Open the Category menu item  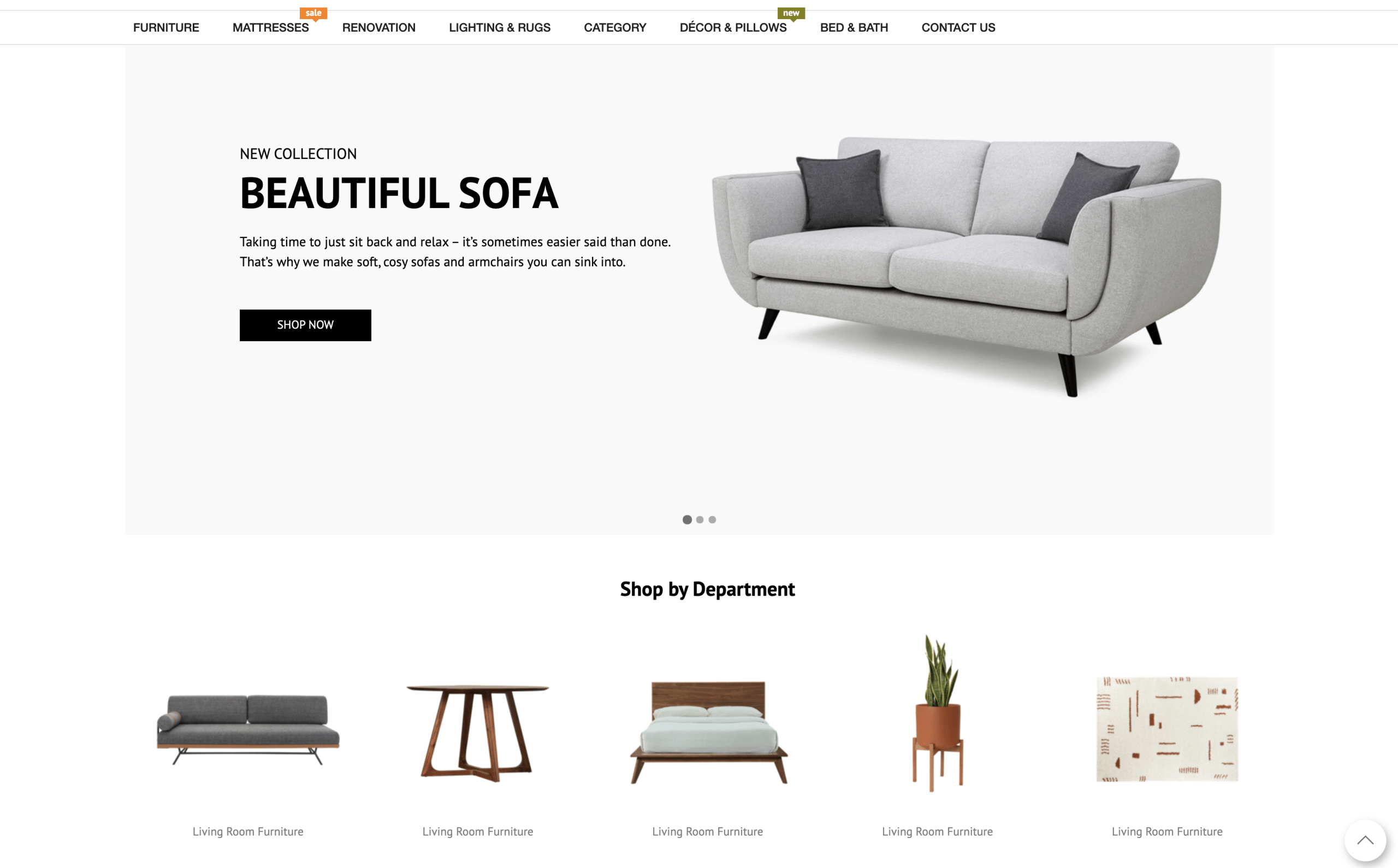coord(615,27)
